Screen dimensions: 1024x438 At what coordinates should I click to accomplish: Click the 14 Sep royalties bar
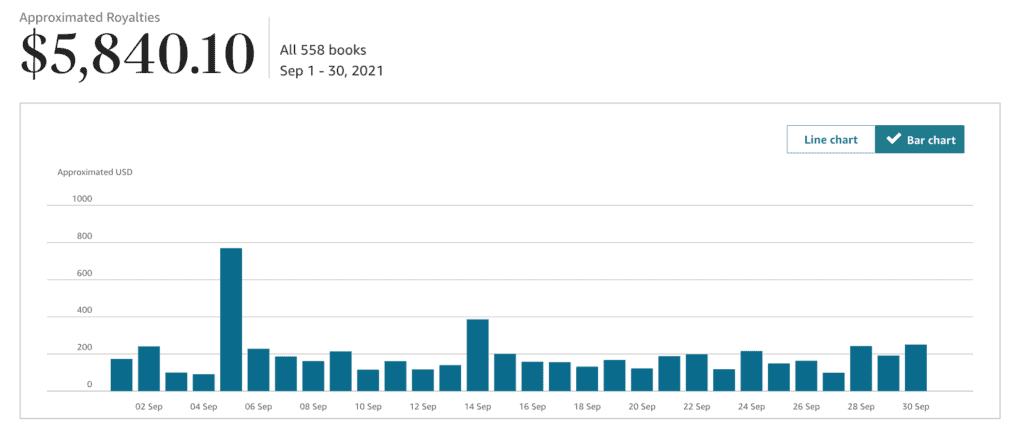(x=478, y=355)
